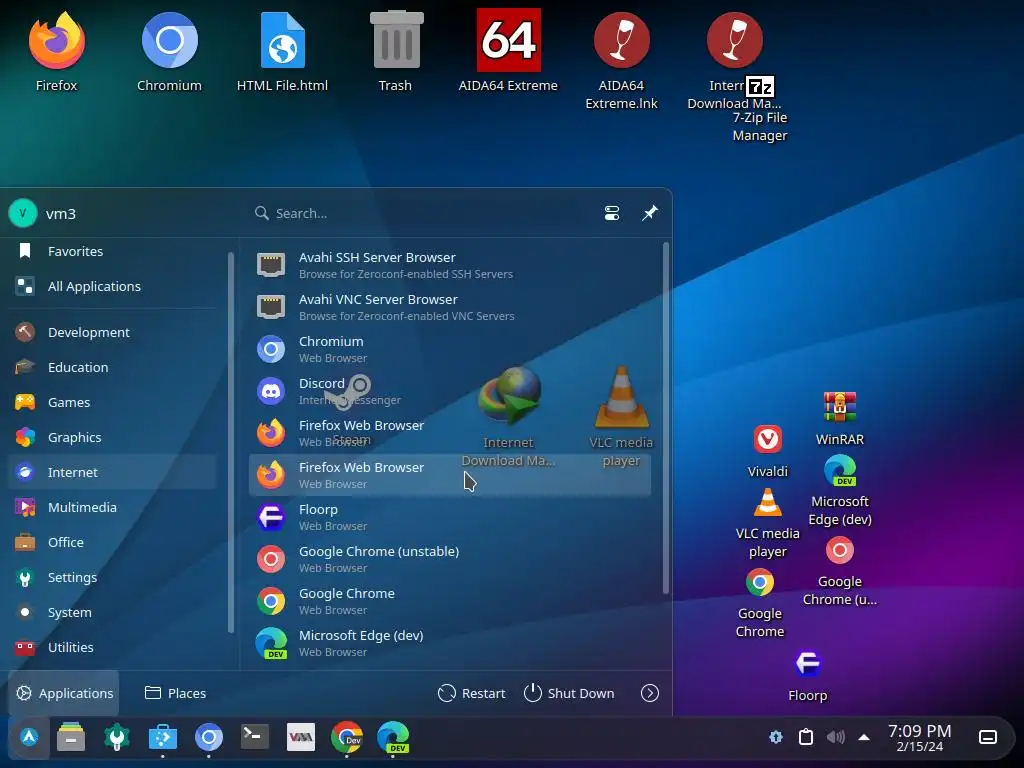
Task: Click the Search field in launcher
Action: pyautogui.click(x=418, y=214)
